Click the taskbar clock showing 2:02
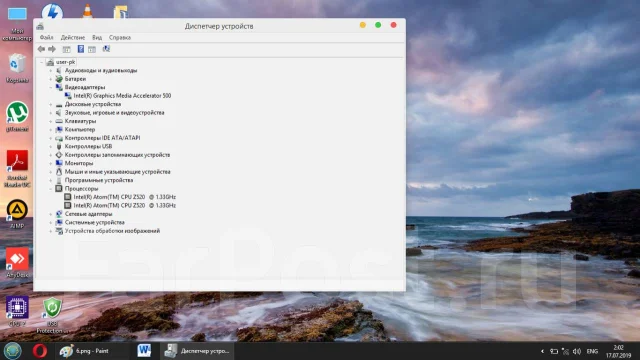The width and height of the screenshot is (640, 360). click(x=618, y=351)
